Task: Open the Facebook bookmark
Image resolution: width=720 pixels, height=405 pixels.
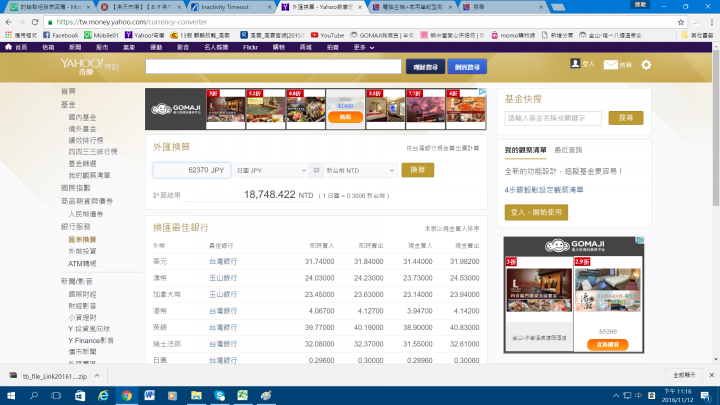Action: pos(61,35)
